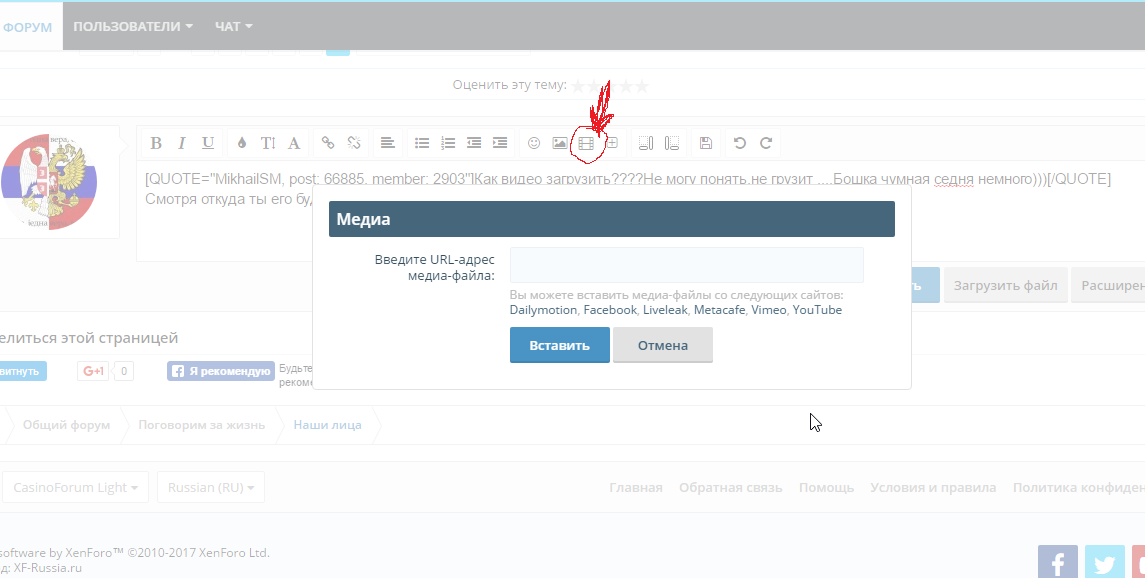Click the insert media film-strip icon
Image resolution: width=1145 pixels, height=578 pixels.
[x=586, y=143]
